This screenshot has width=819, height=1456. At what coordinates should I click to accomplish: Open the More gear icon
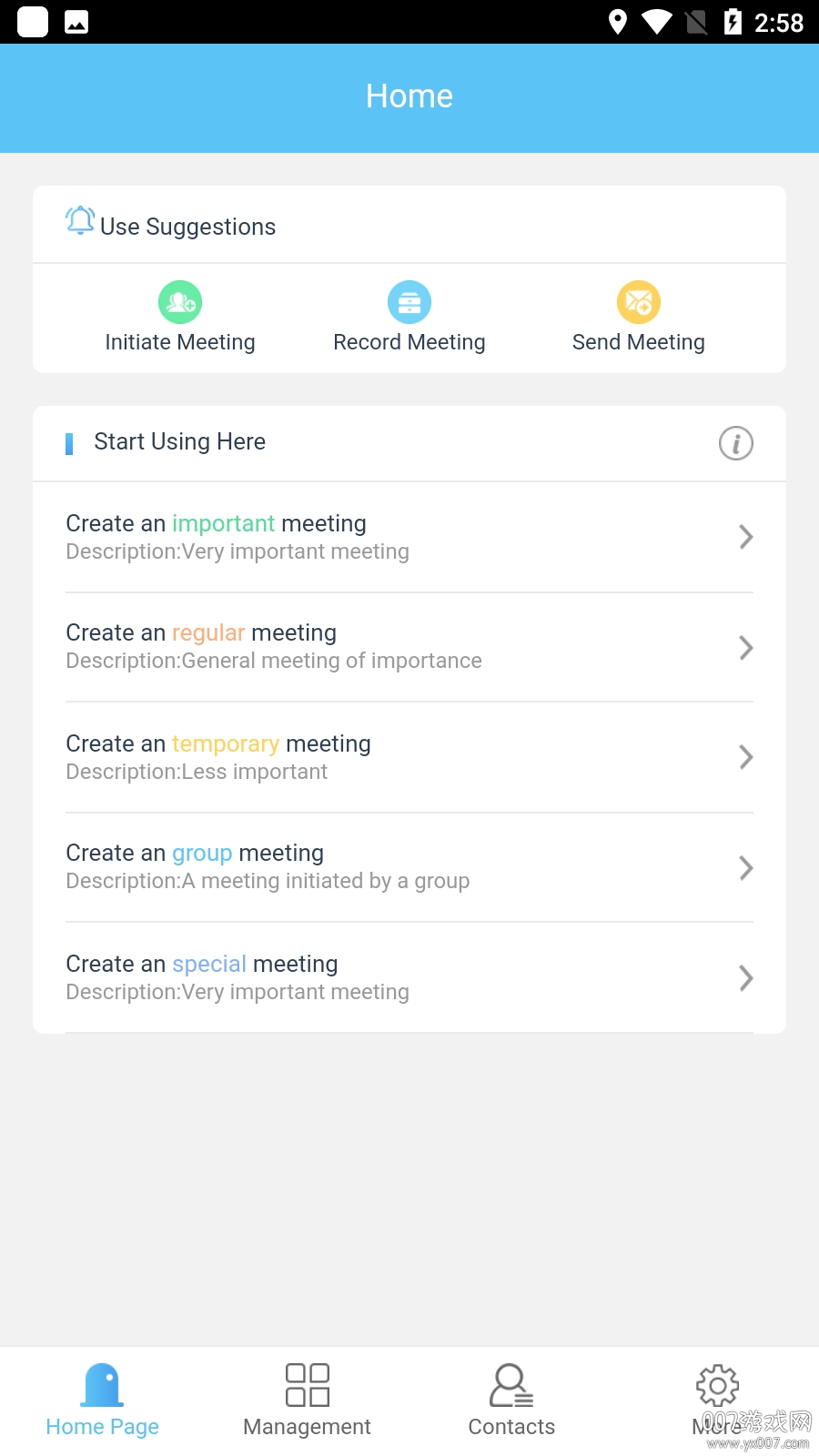point(717,1385)
